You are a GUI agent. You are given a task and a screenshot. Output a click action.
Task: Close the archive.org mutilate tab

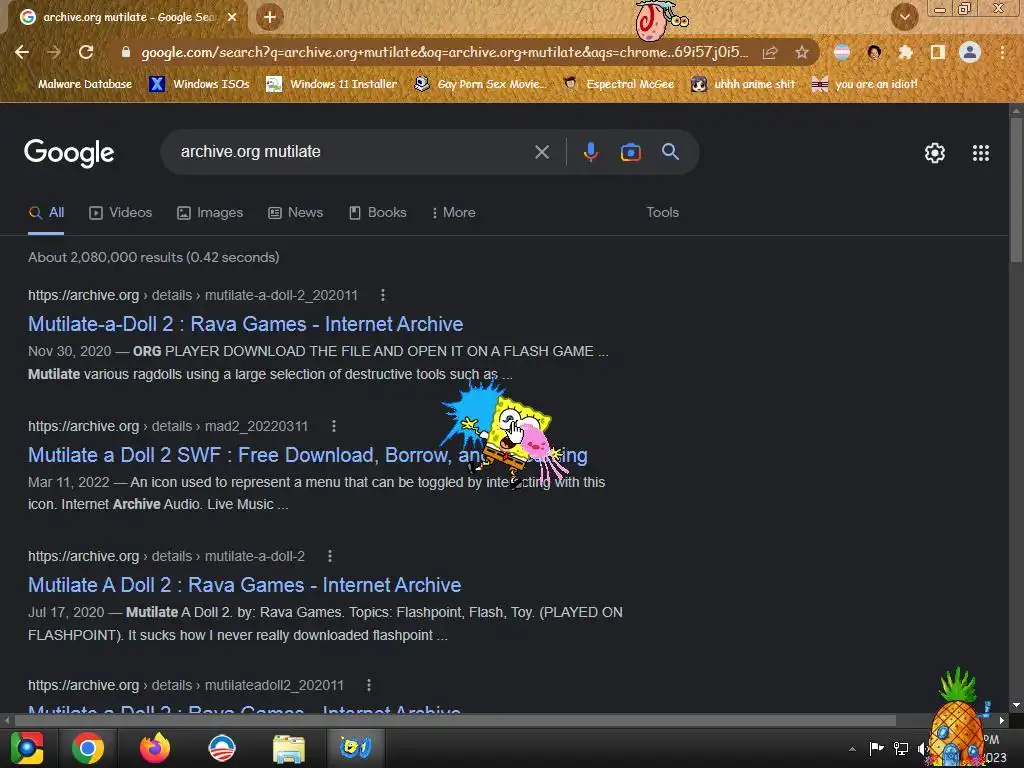(x=232, y=17)
